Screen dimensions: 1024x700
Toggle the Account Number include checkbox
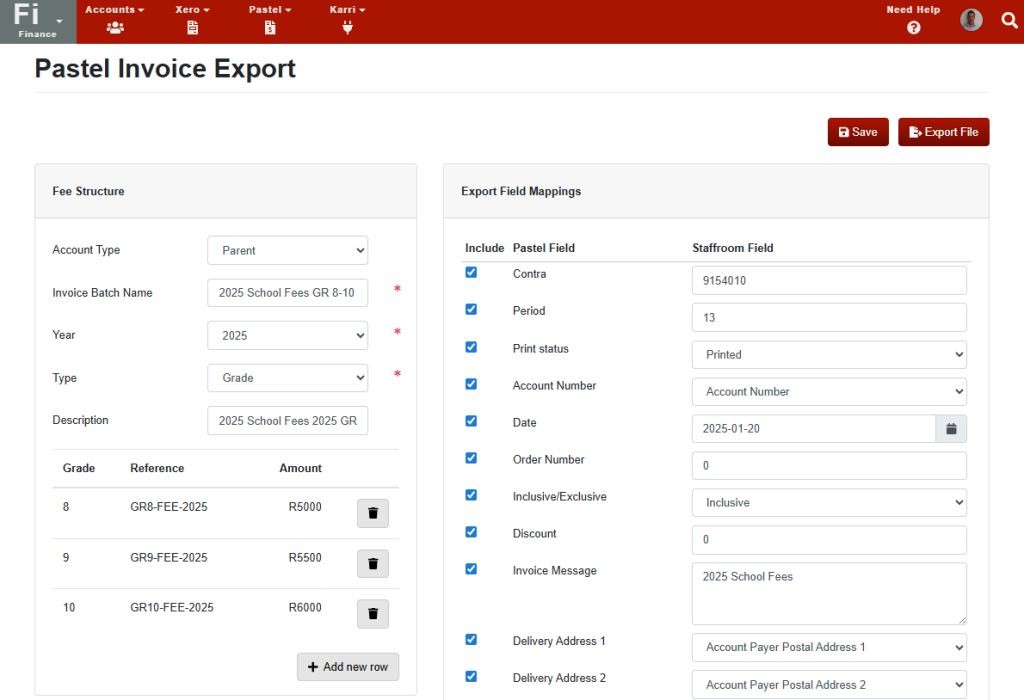pos(471,384)
